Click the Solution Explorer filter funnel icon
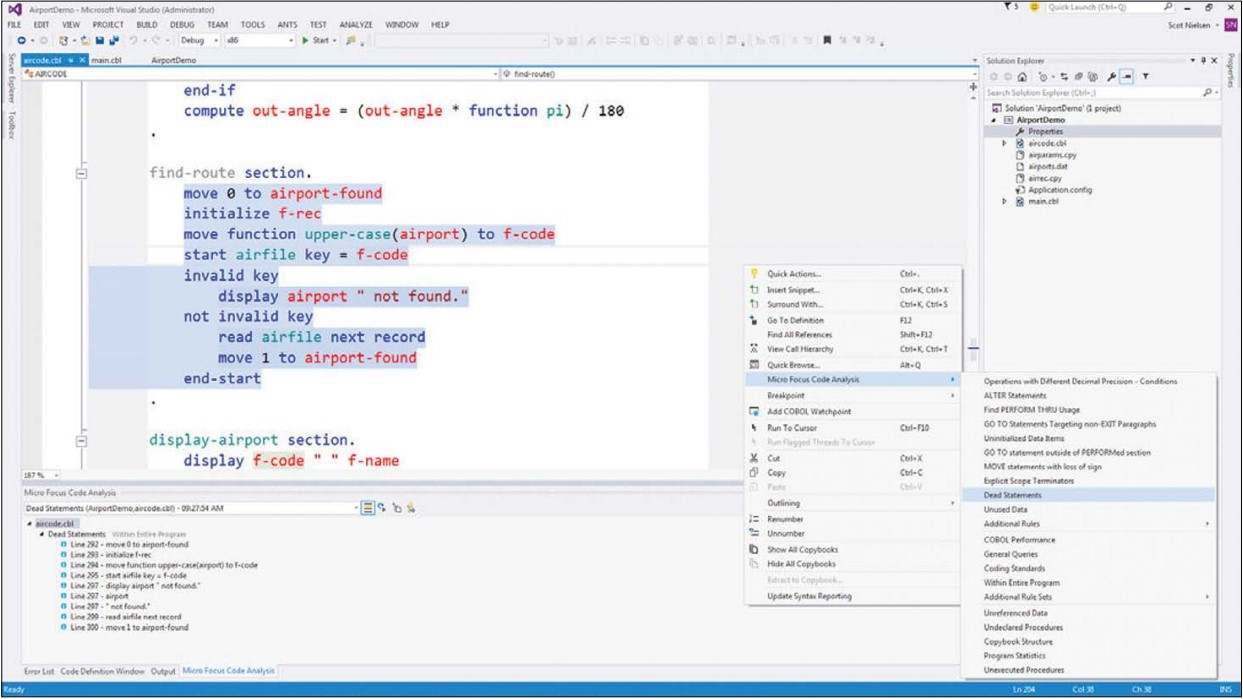This screenshot has height=699, width=1243. pos(1145,76)
